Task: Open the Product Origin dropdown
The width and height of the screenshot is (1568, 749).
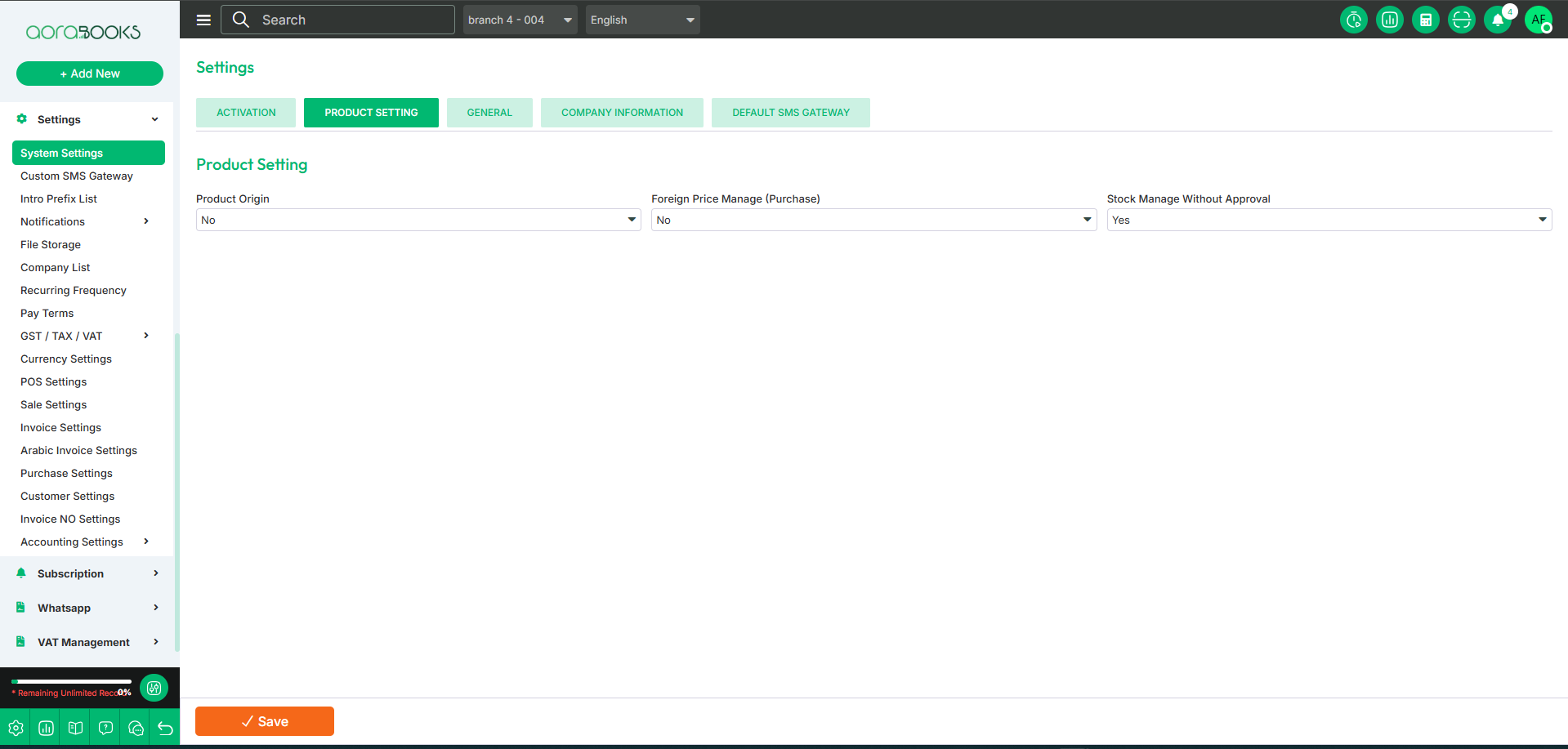Action: click(x=418, y=220)
